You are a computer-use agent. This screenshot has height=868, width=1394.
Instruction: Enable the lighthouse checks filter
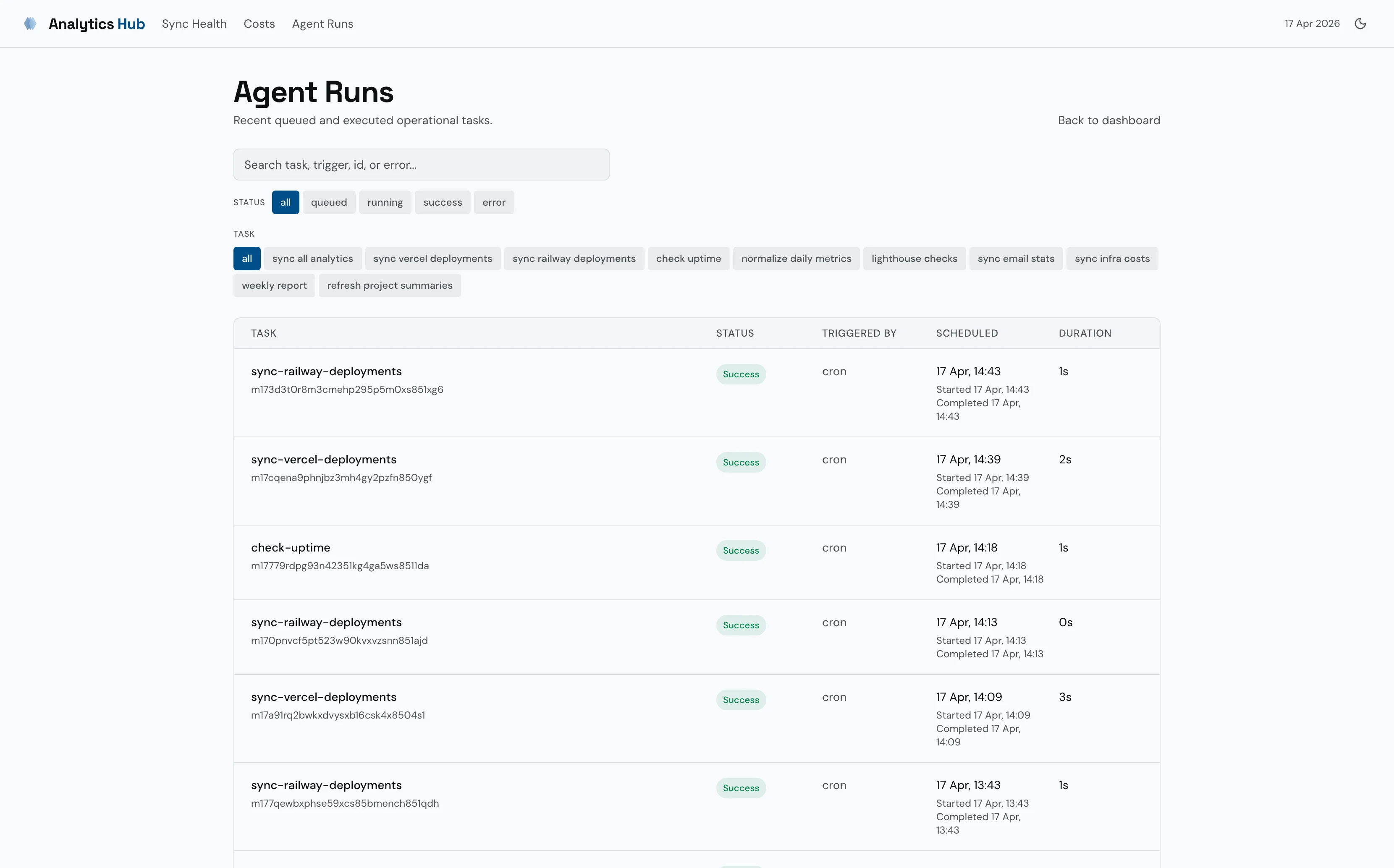(914, 258)
